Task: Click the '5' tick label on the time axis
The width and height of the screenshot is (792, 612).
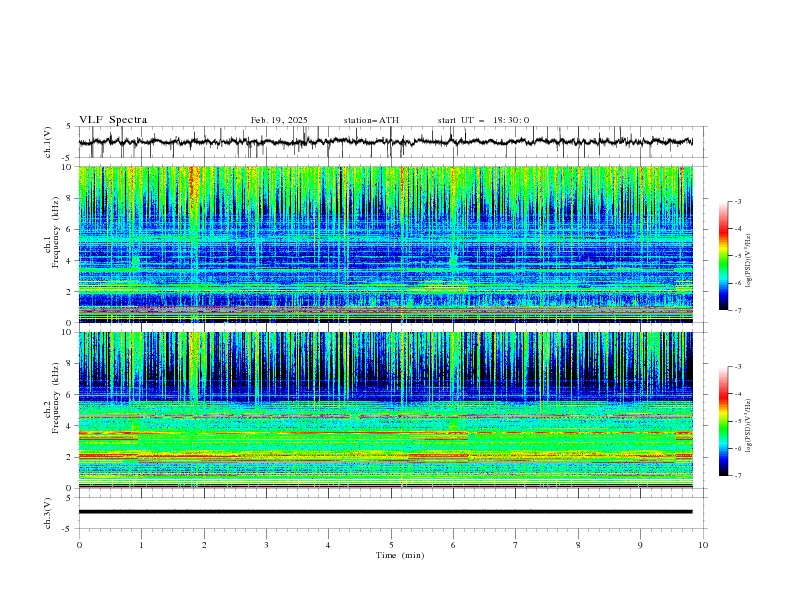Action: coord(391,545)
